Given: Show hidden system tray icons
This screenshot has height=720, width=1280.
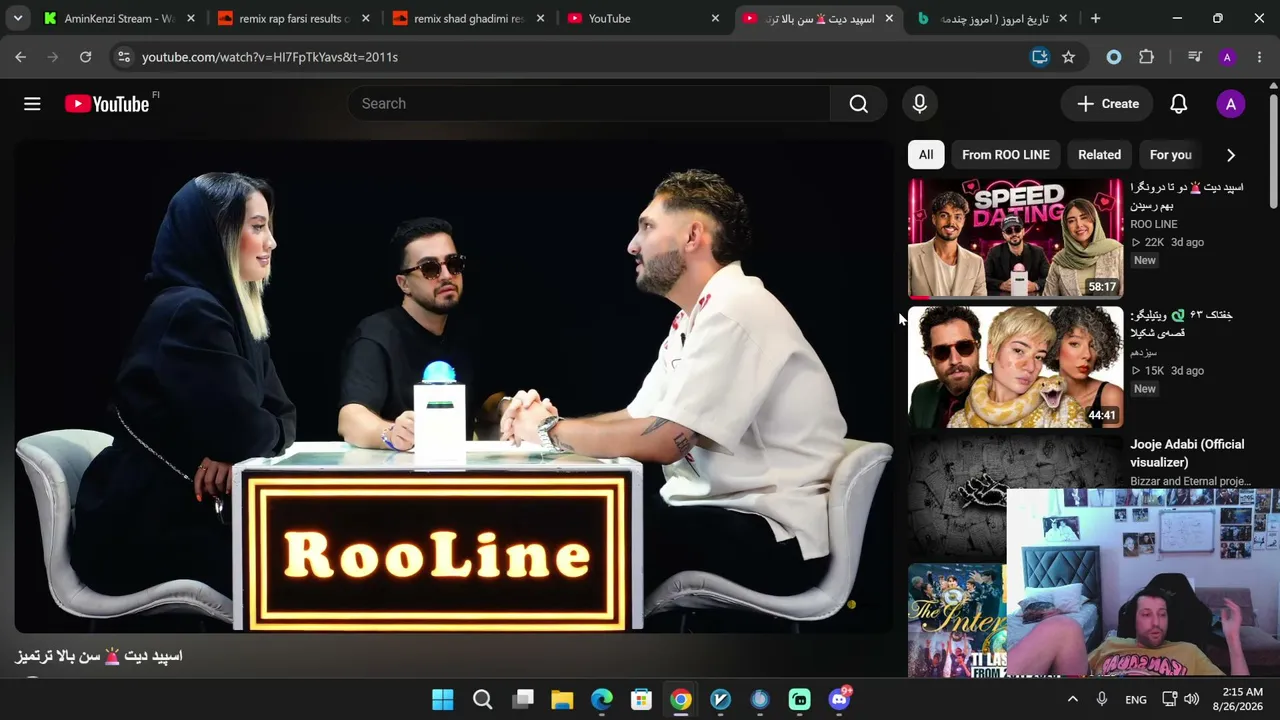Looking at the screenshot, I should coord(1072,699).
